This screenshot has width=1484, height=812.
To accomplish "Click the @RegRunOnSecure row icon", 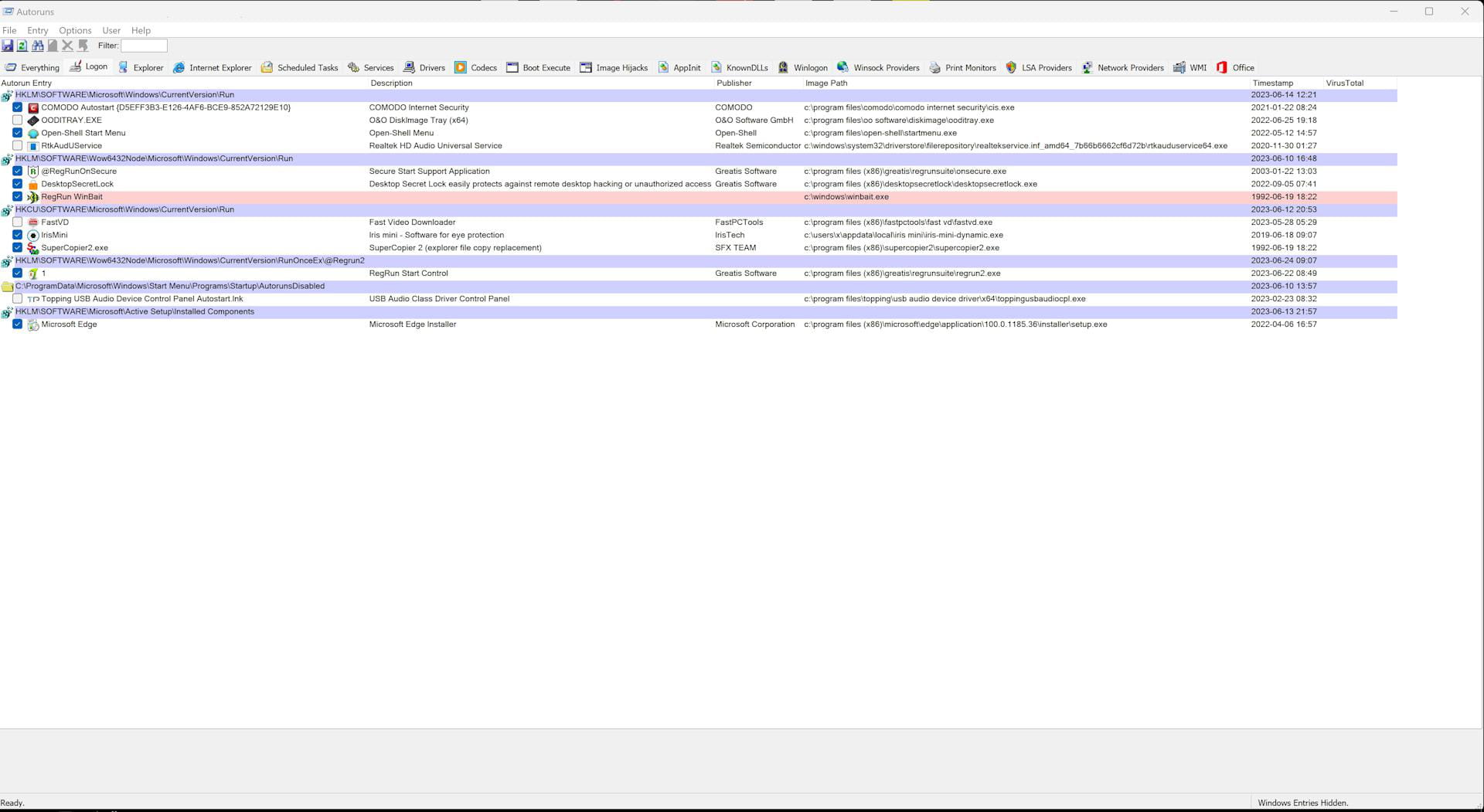I will [x=33, y=172].
